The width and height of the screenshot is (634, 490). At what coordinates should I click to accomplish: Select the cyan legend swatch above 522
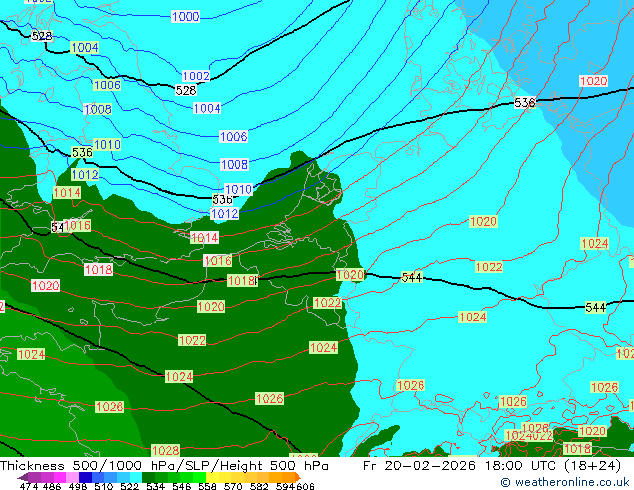136,477
